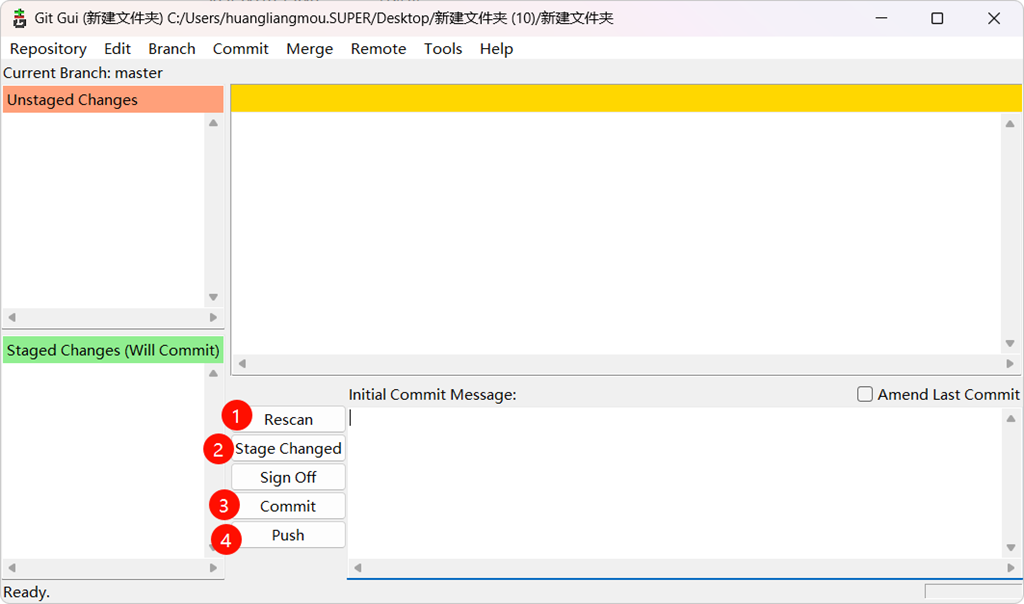Open the Edit menu
Image resolution: width=1024 pixels, height=604 pixels.
[x=118, y=49]
